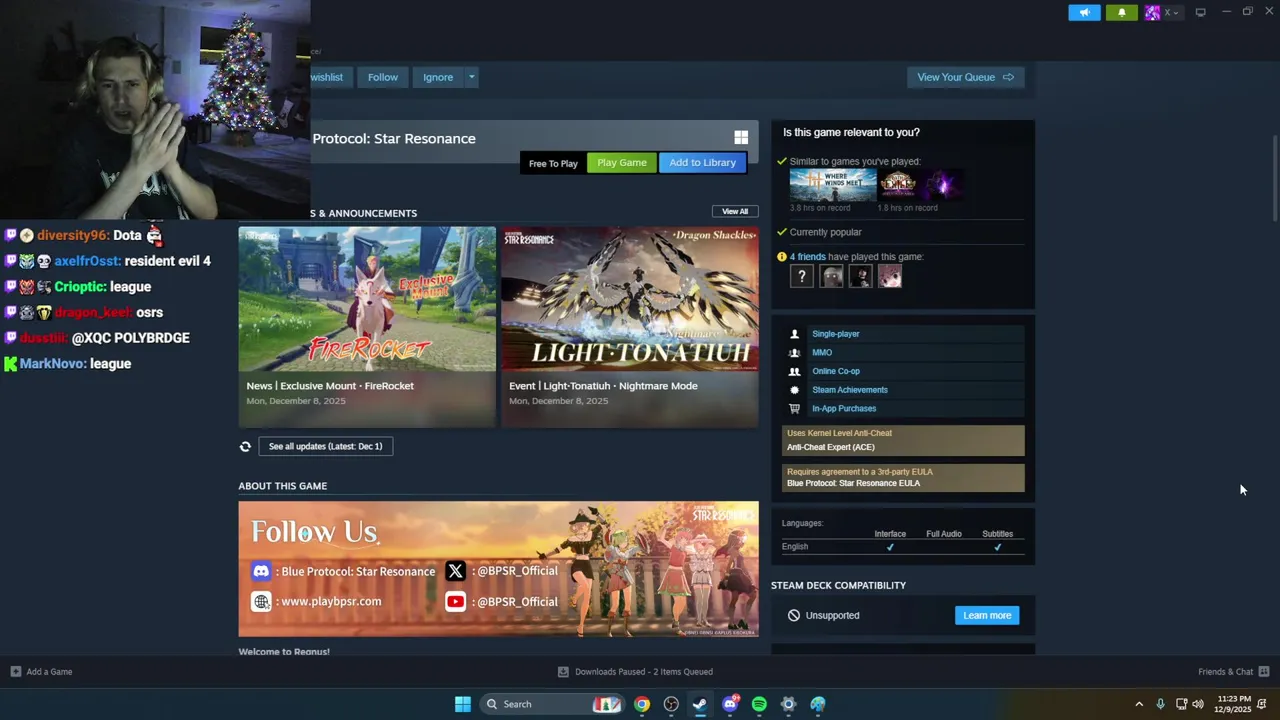Click the refresh updates icon
This screenshot has width=1280, height=720.
pos(245,446)
